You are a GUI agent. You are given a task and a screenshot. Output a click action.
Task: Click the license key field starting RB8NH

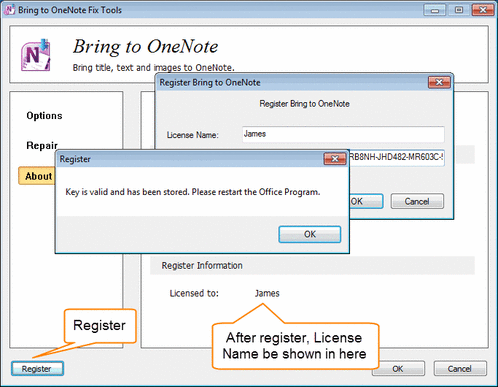click(x=396, y=157)
